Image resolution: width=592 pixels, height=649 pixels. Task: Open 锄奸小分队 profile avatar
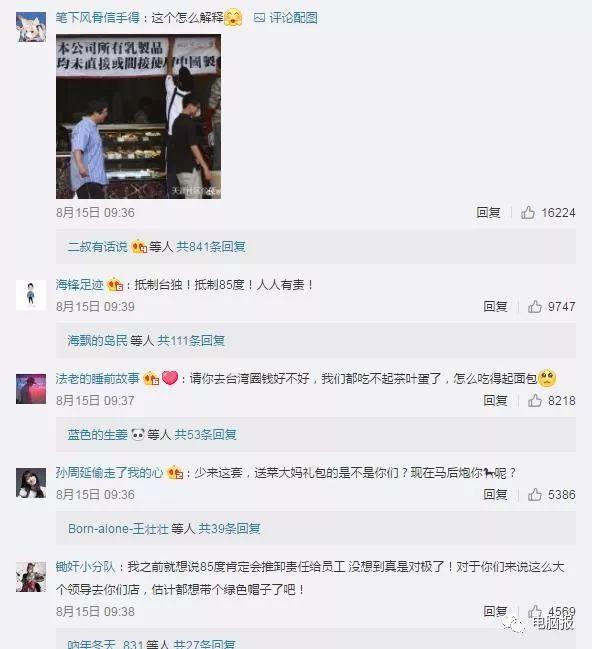(x=31, y=577)
